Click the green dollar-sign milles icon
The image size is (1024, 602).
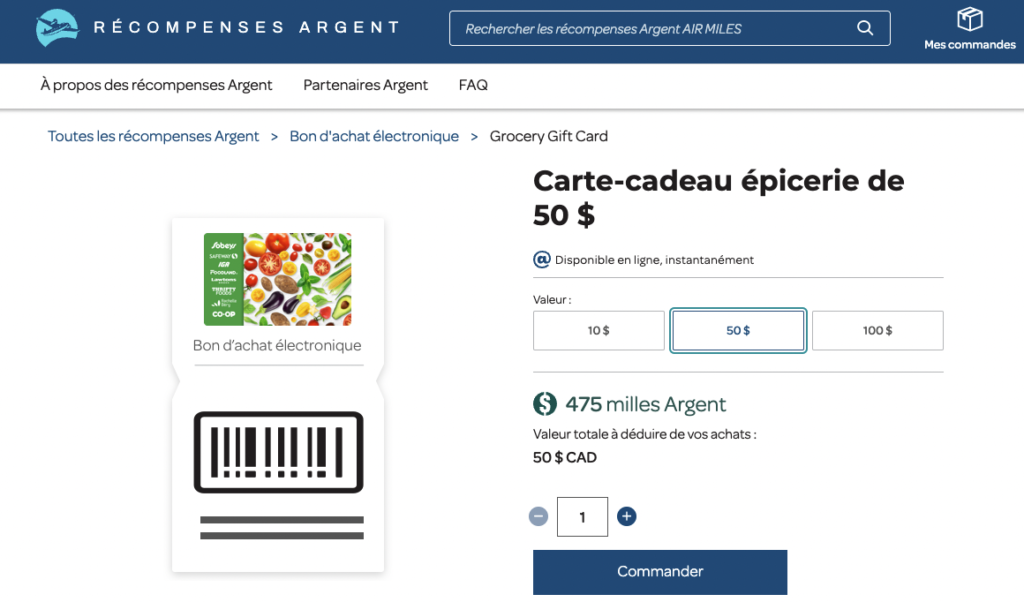point(544,404)
